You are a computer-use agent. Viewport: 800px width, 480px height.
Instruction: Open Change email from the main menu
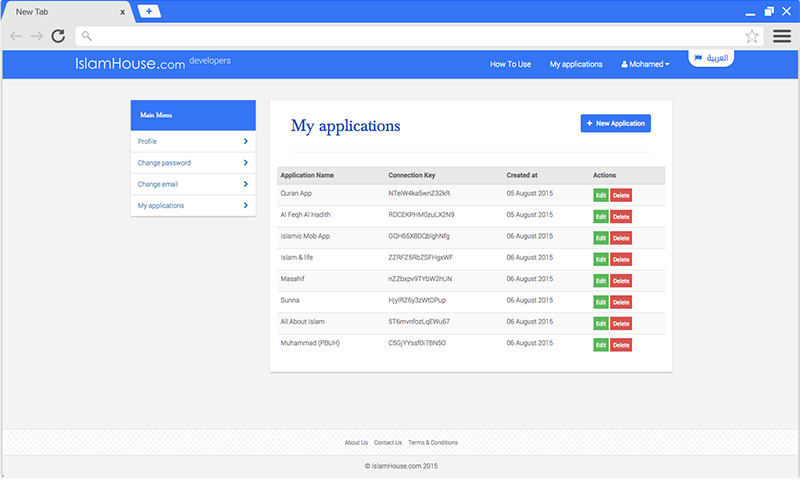(193, 184)
